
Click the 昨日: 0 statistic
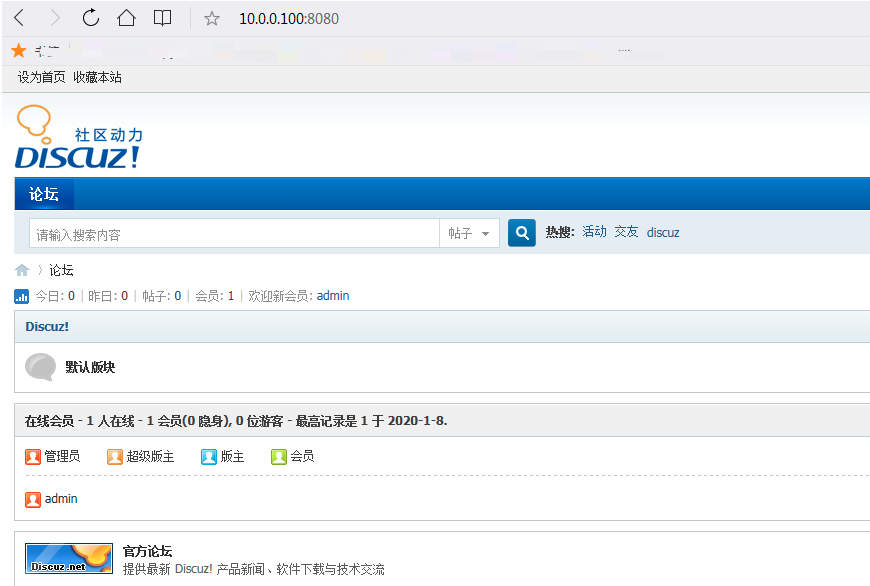point(108,296)
